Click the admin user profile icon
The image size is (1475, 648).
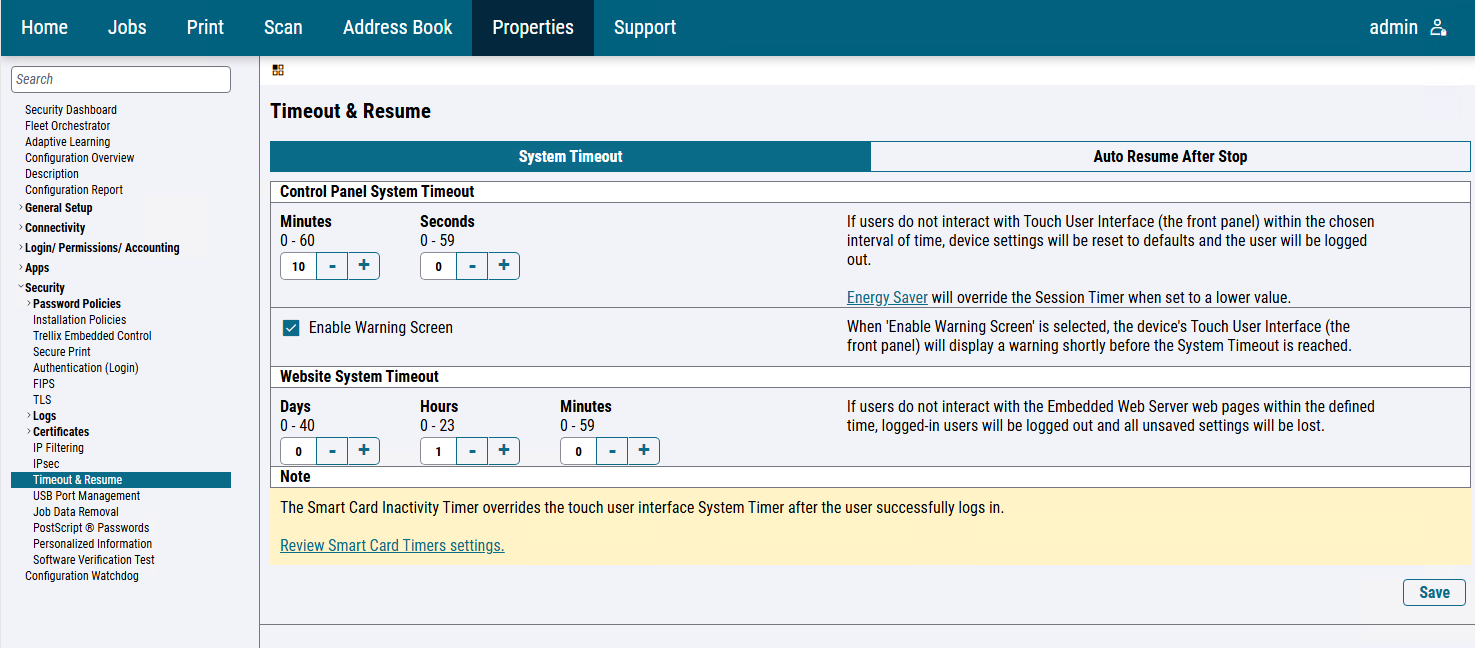(x=1438, y=28)
